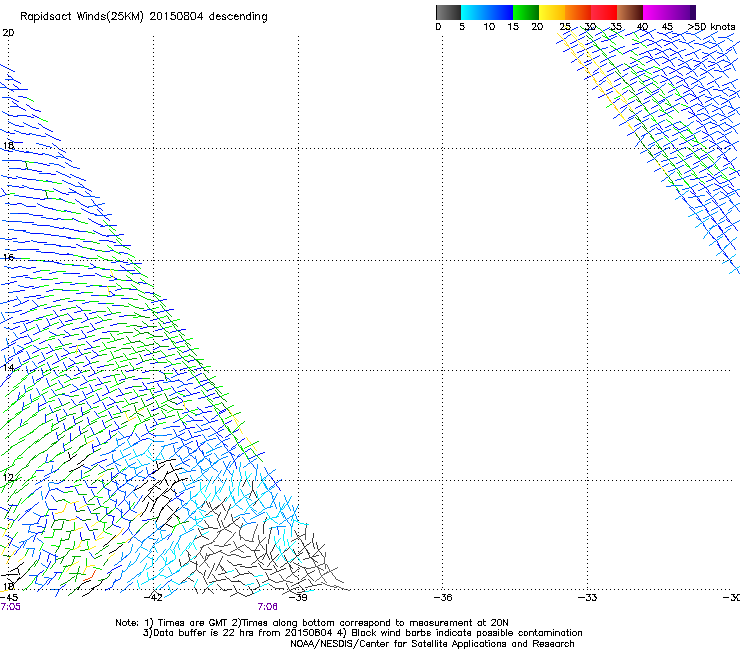
Task: Click the '10' legend scale label
Action: (489, 27)
